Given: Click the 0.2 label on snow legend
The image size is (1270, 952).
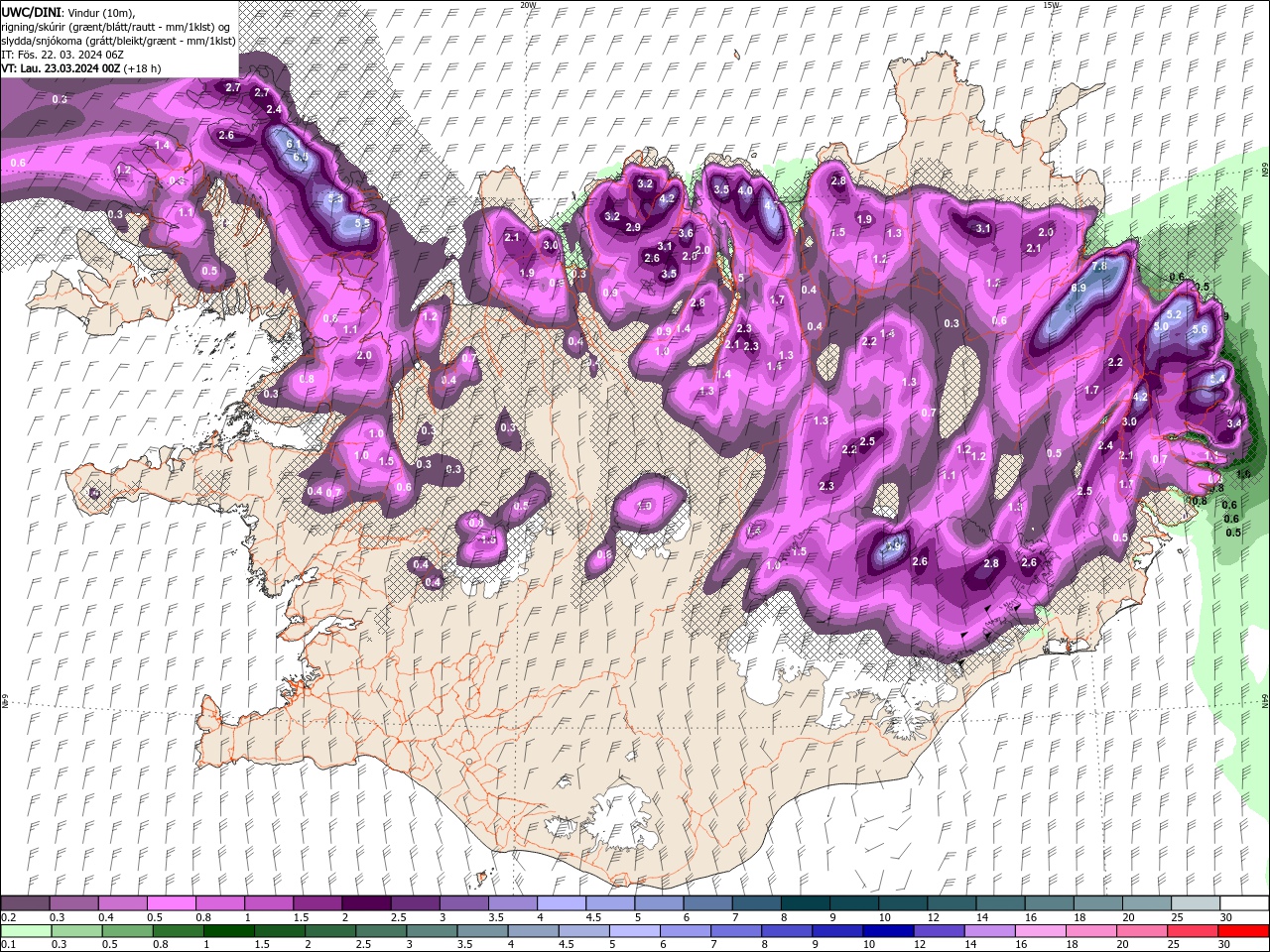Looking at the screenshot, I should point(8,917).
